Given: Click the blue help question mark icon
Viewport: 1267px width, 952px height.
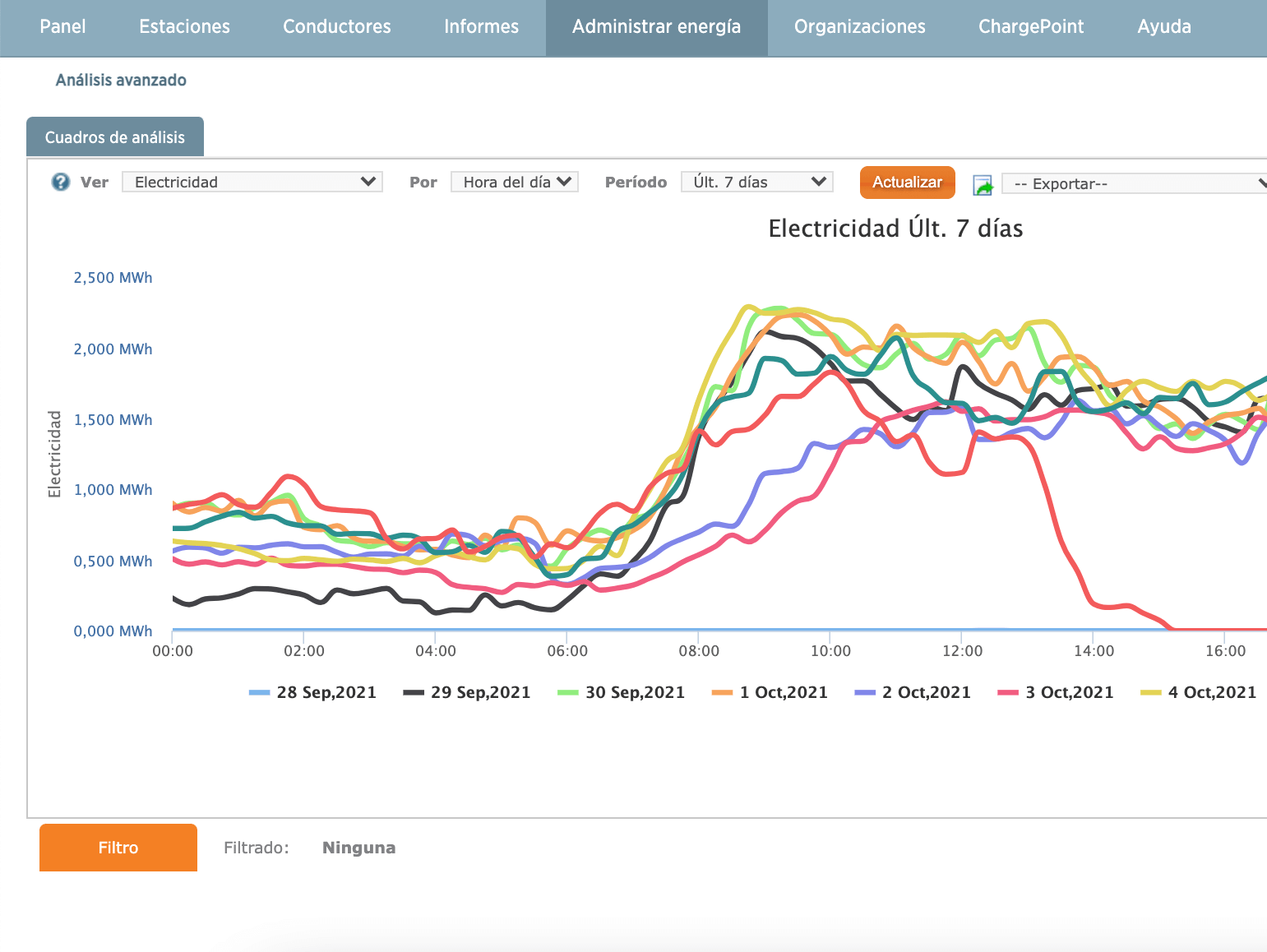Looking at the screenshot, I should [x=61, y=182].
